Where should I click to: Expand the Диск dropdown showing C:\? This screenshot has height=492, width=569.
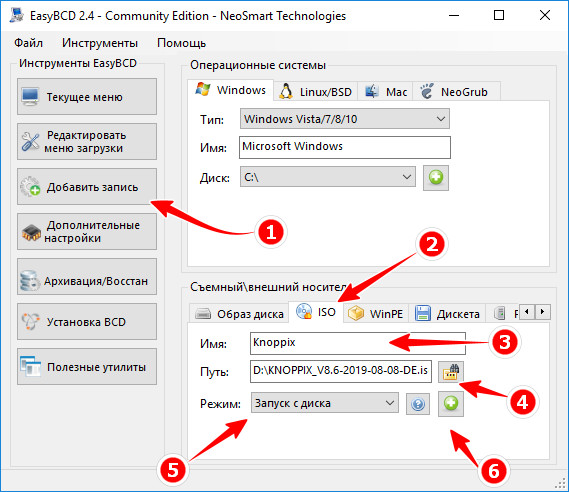click(x=328, y=177)
